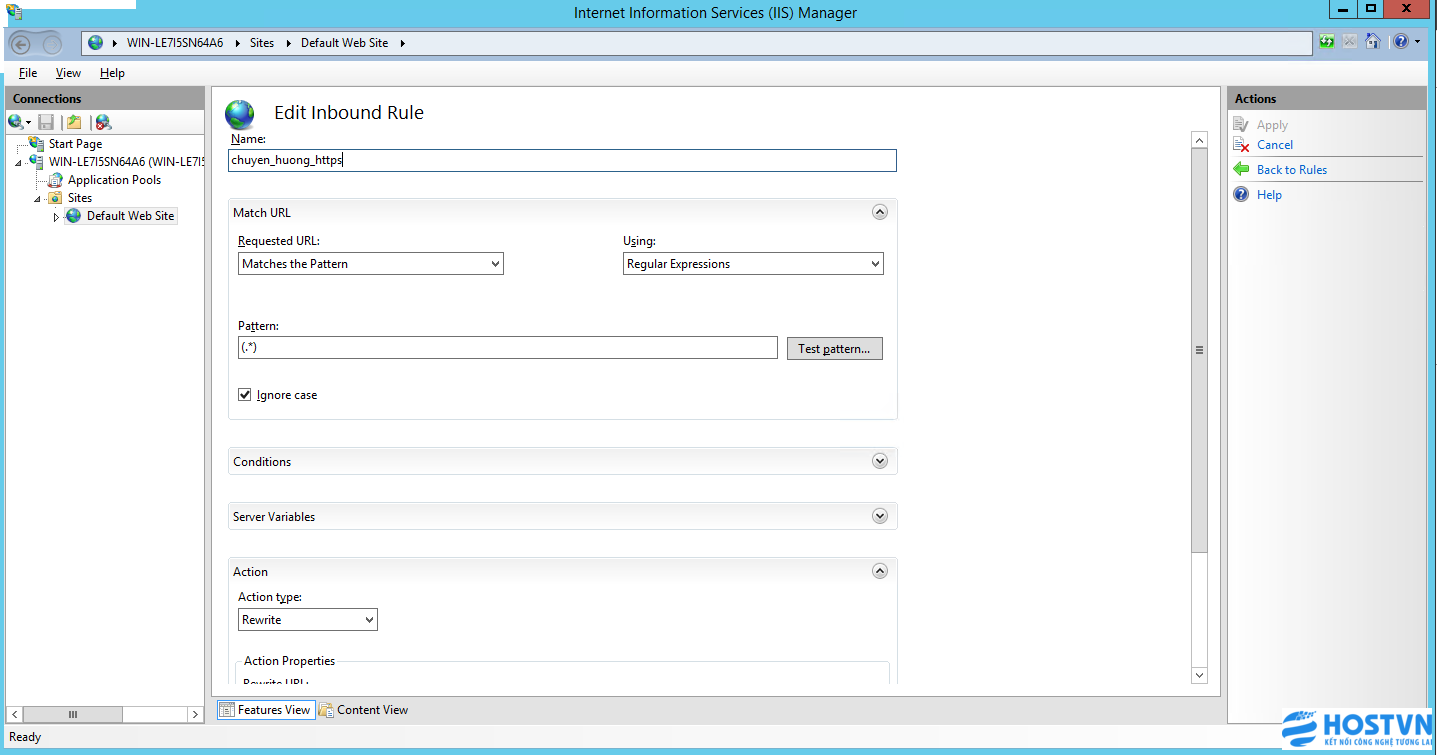Open the Action type Rewrite dropdown

pyautogui.click(x=308, y=620)
